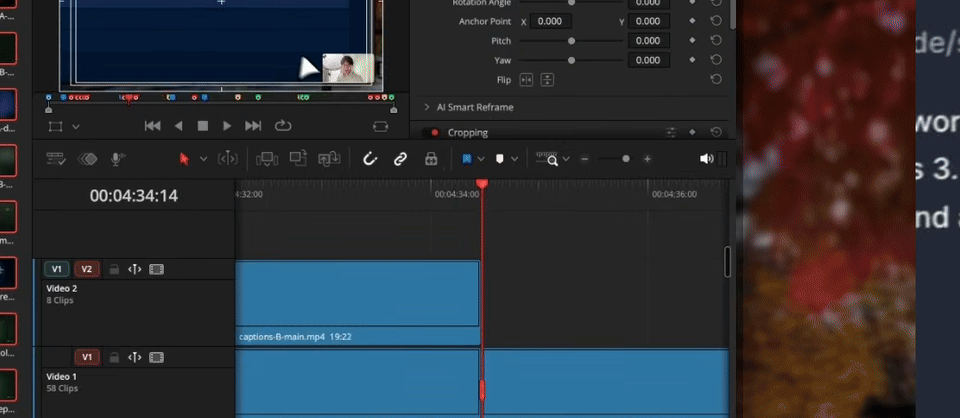
Task: Reset the Cropping section
Action: [715, 132]
